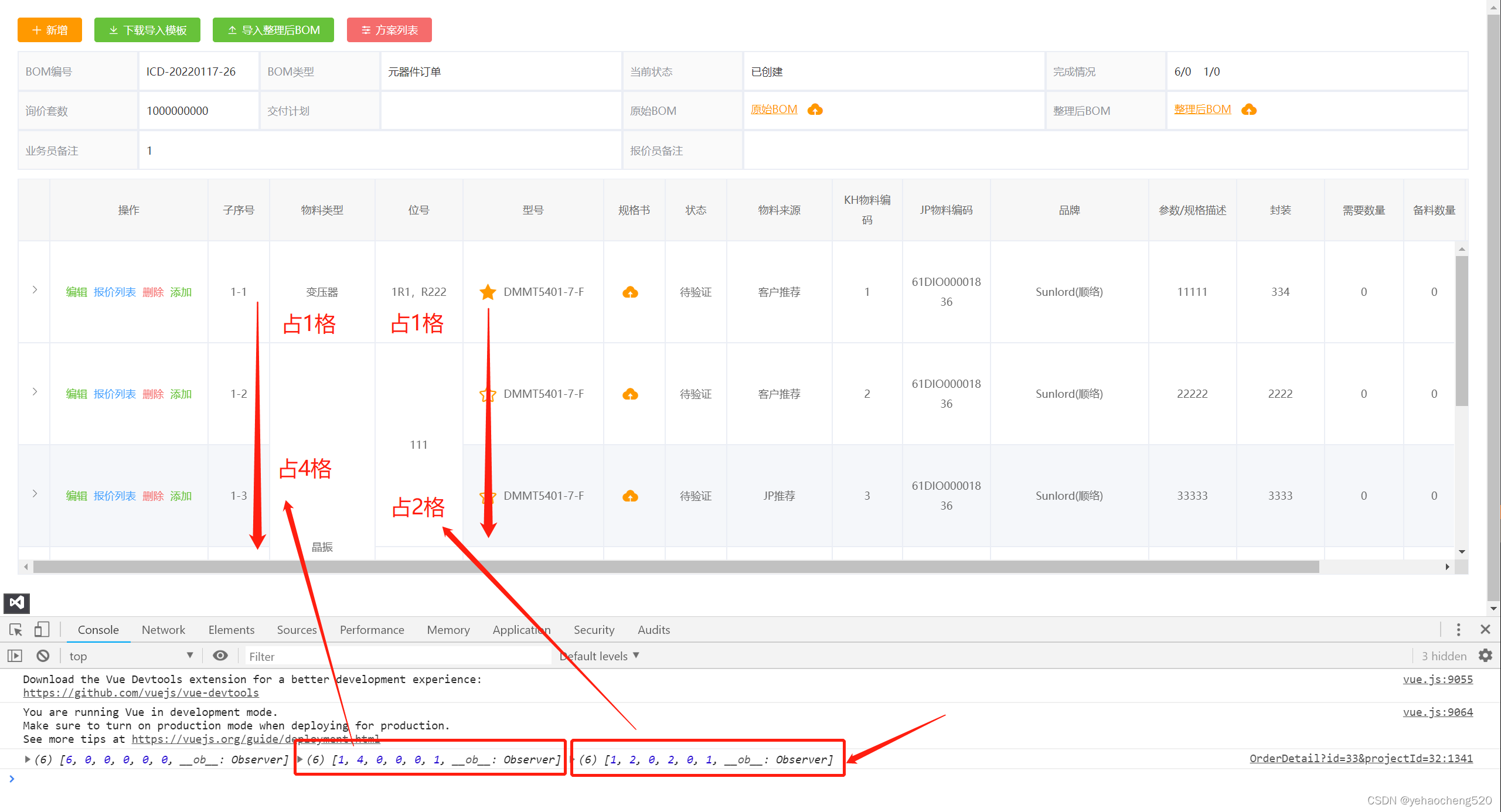Click the cloud download icon on row 1-1 spec column

(629, 292)
